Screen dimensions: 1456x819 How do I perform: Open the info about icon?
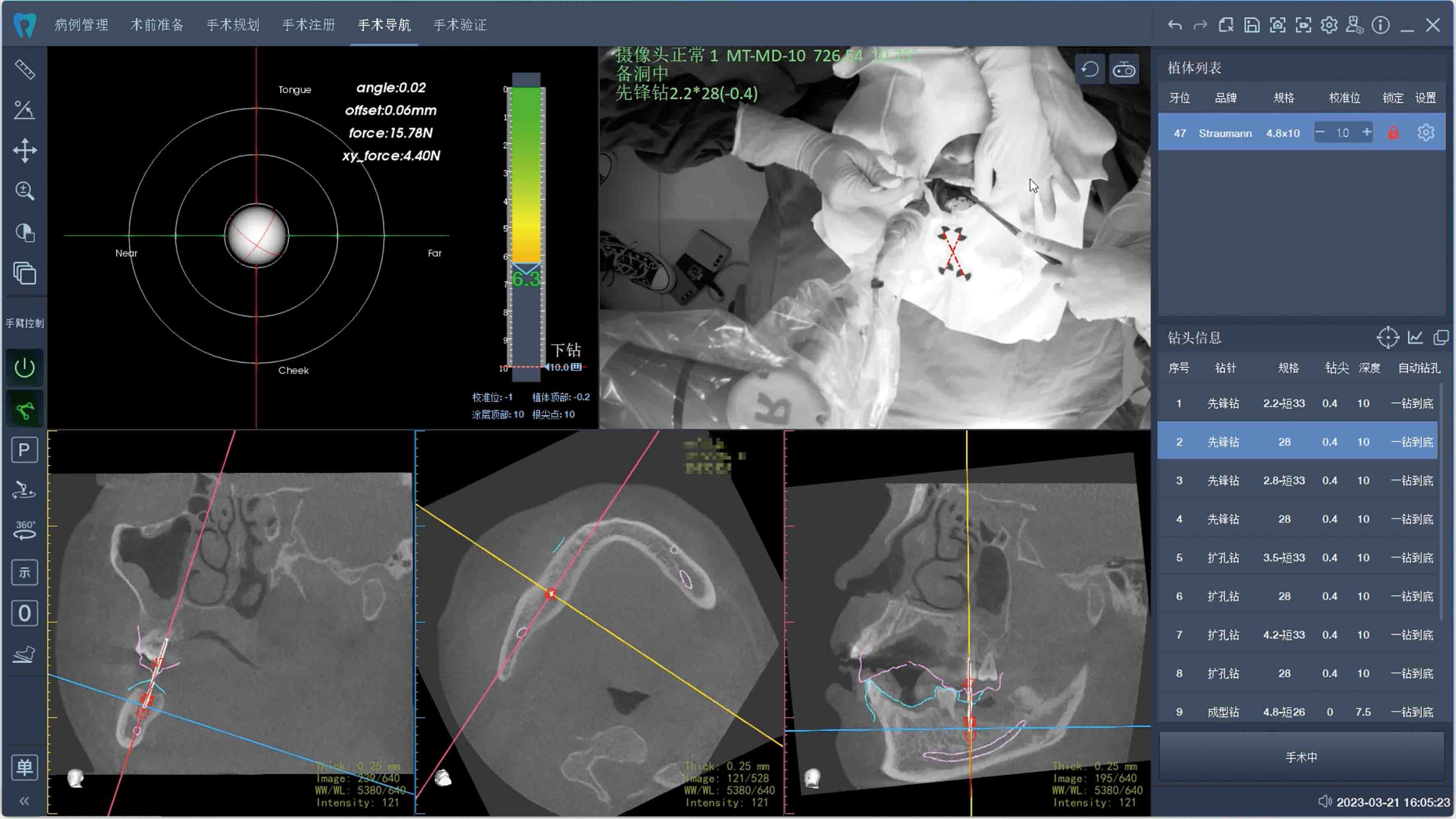point(1380,25)
